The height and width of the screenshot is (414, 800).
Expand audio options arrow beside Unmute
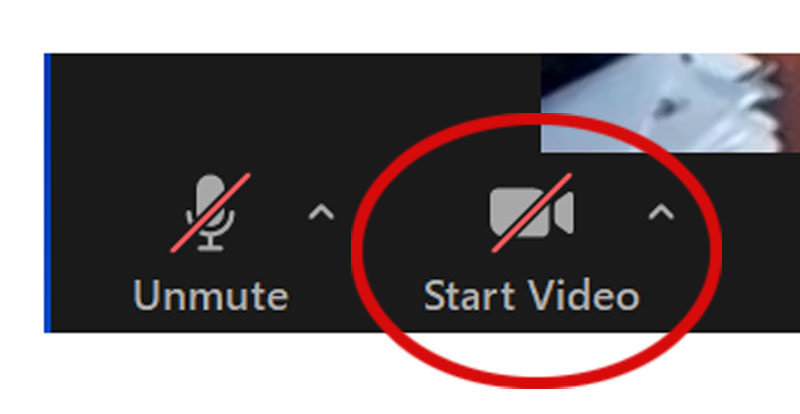(321, 212)
